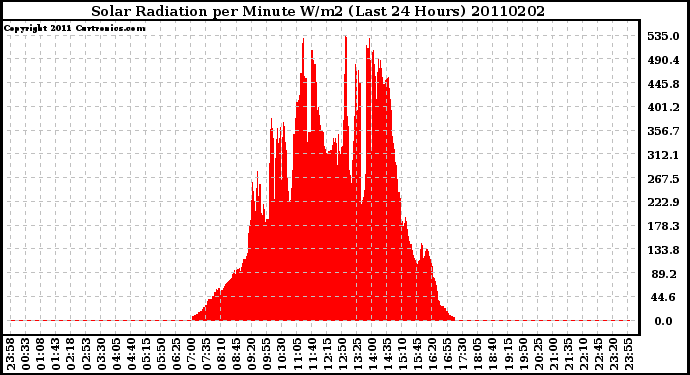
Task: Select the 535.0 y-axis label
Action: (663, 36)
